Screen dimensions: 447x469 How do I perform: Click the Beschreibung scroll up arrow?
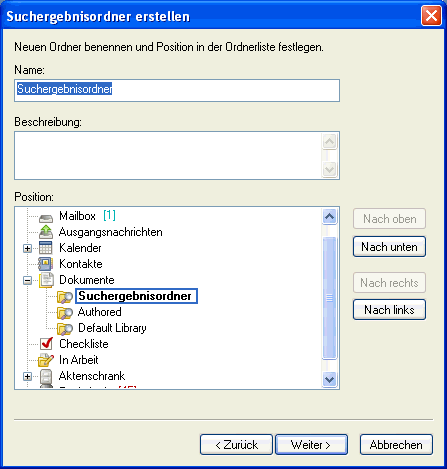[x=330, y=142]
